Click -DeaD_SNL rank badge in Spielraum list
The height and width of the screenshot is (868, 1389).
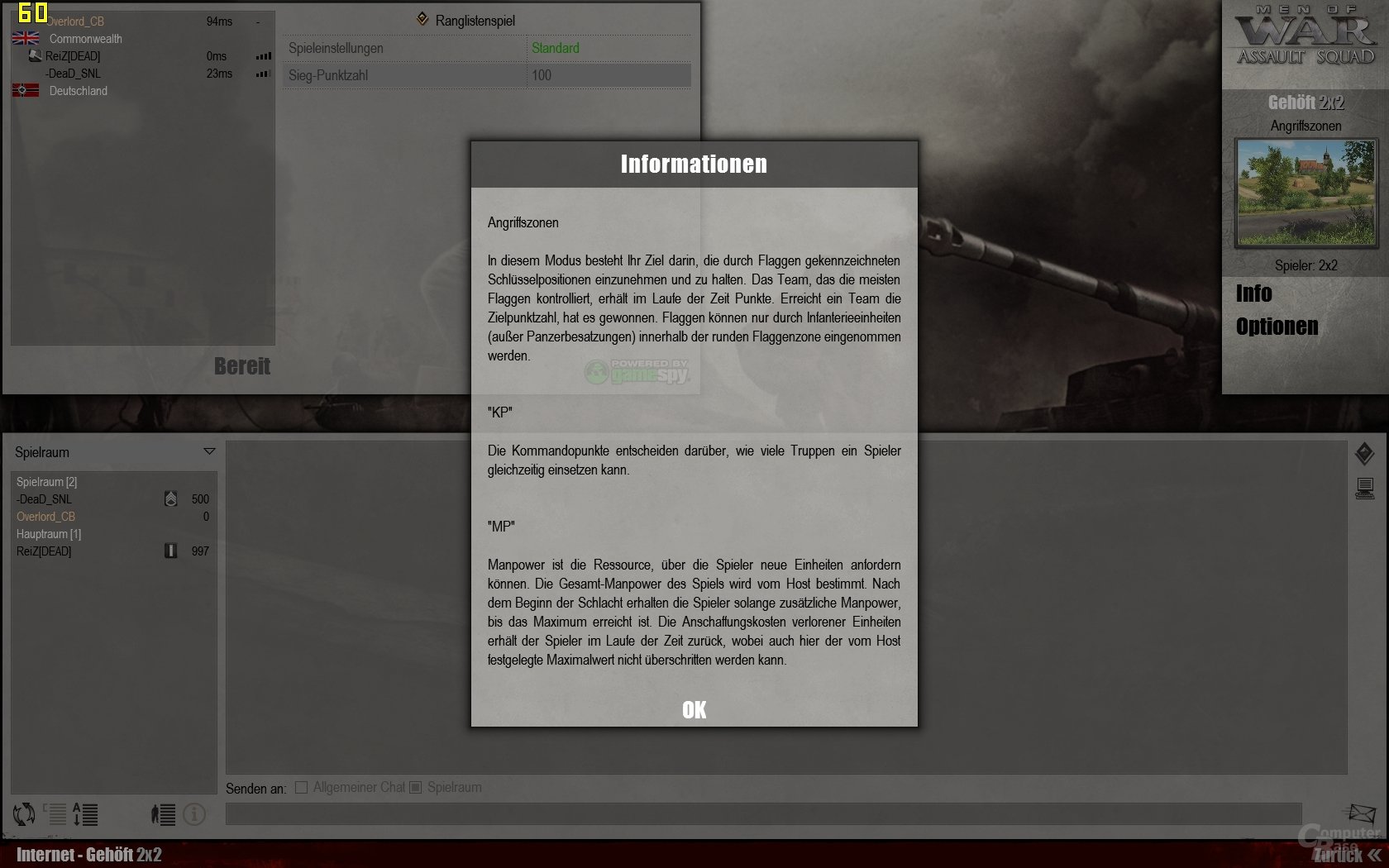(170, 498)
